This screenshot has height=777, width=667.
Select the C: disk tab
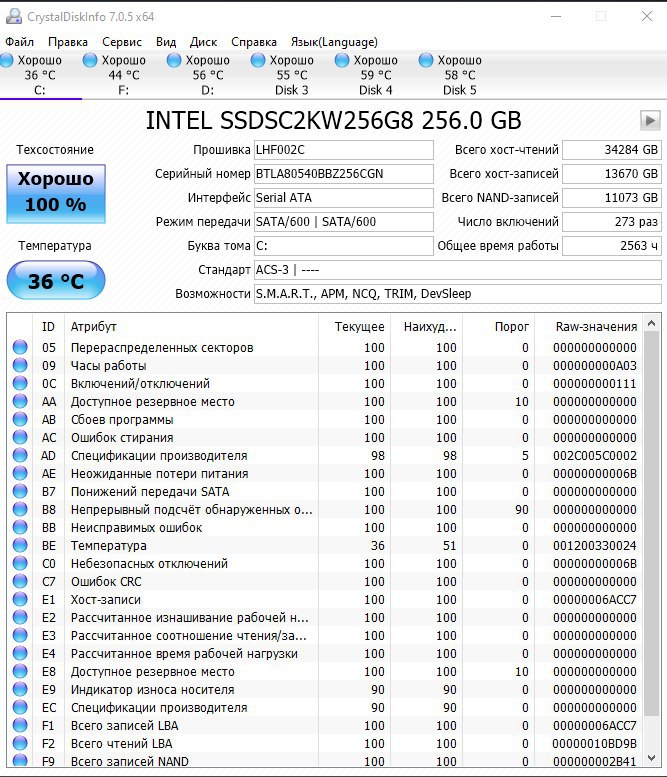(40, 75)
